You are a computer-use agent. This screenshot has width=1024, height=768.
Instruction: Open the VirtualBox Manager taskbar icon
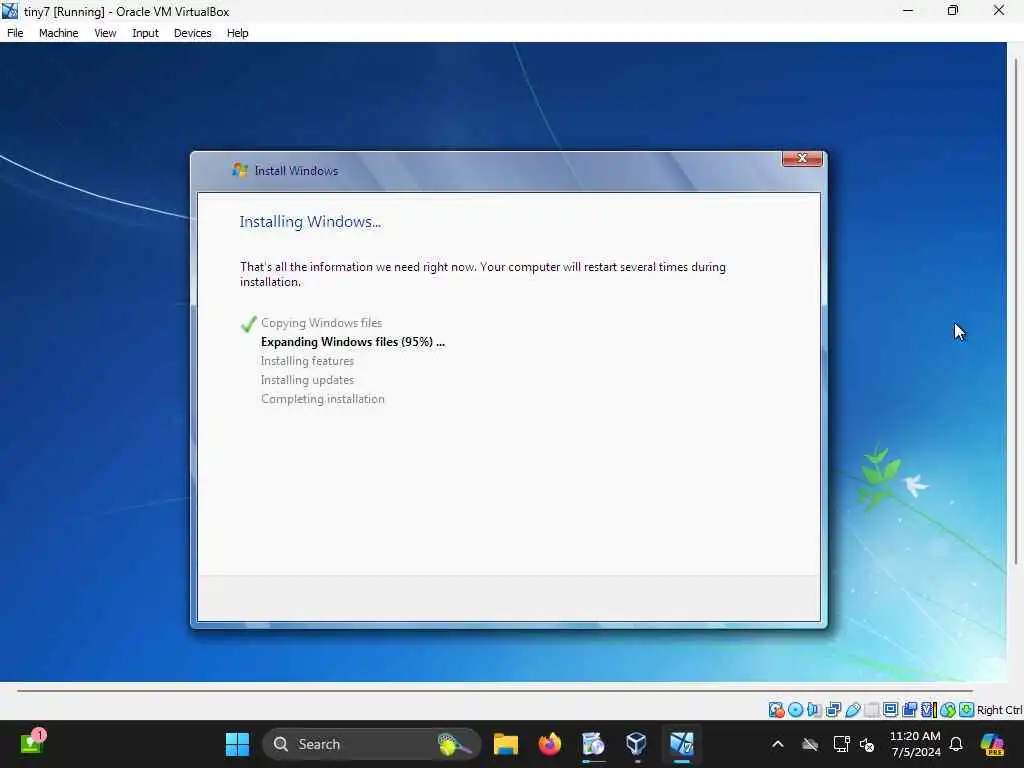pos(636,744)
